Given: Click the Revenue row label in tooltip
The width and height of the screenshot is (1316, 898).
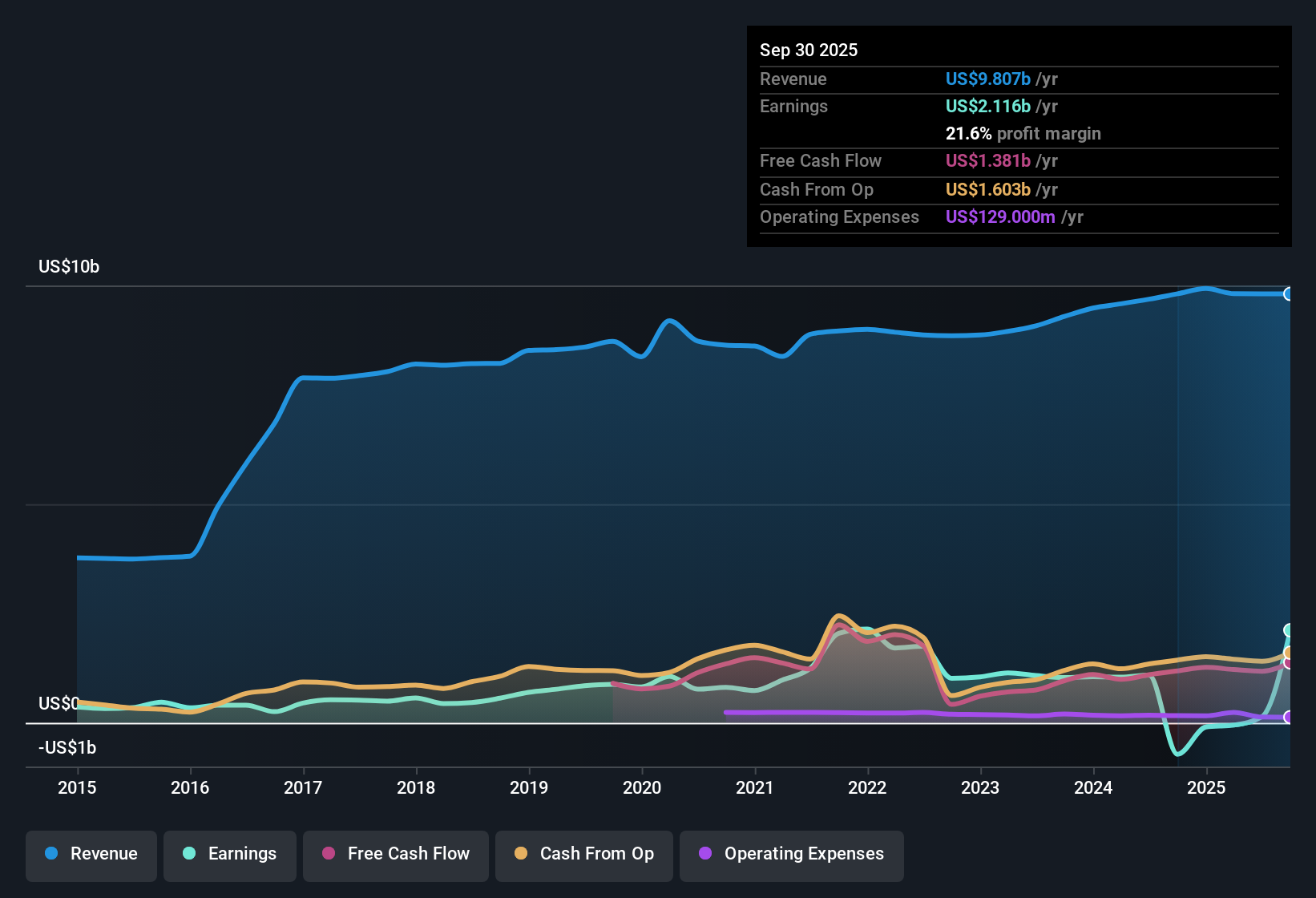Looking at the screenshot, I should pos(793,79).
